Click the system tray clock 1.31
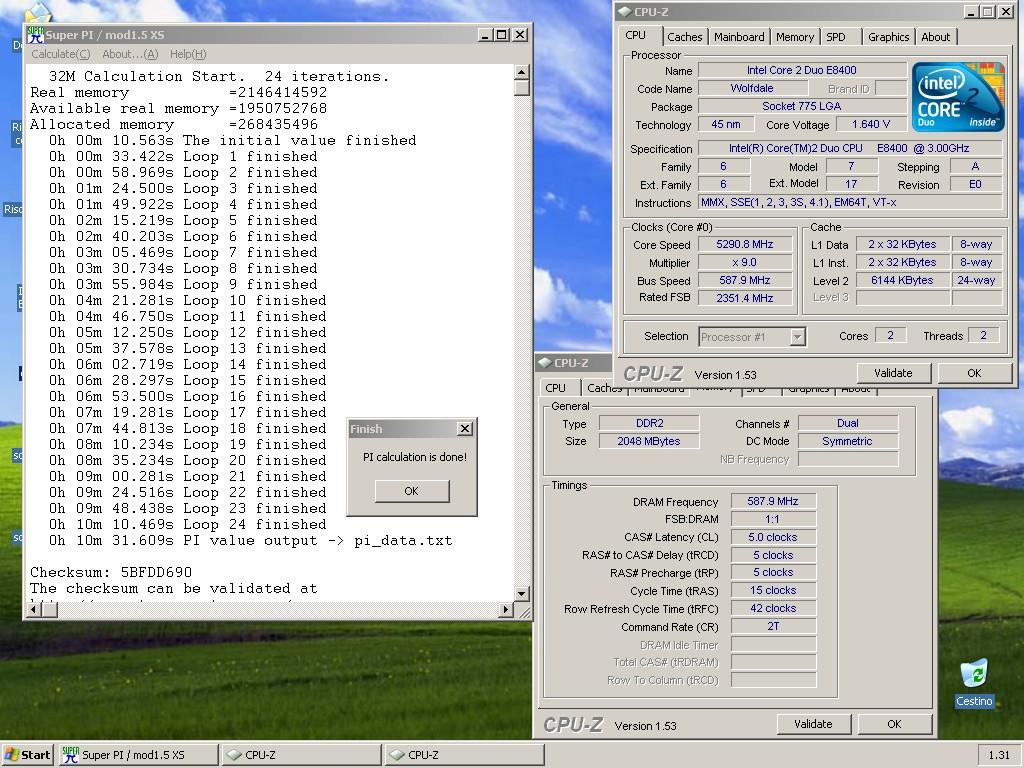1024x768 pixels. 999,755
